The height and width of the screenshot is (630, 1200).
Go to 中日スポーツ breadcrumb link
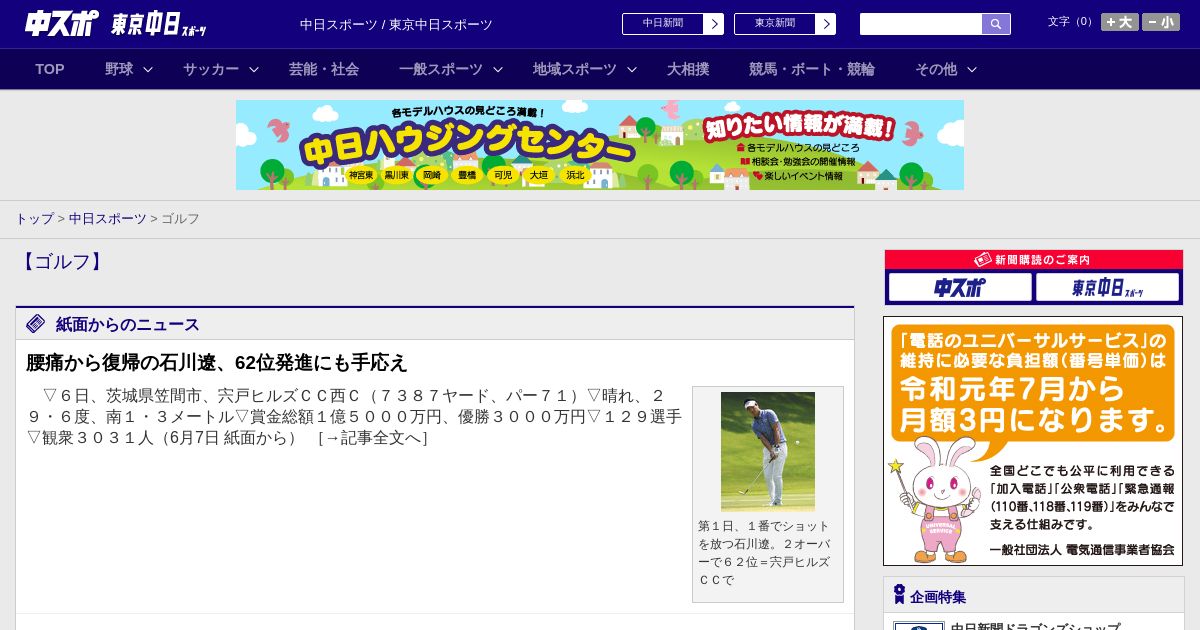click(108, 218)
